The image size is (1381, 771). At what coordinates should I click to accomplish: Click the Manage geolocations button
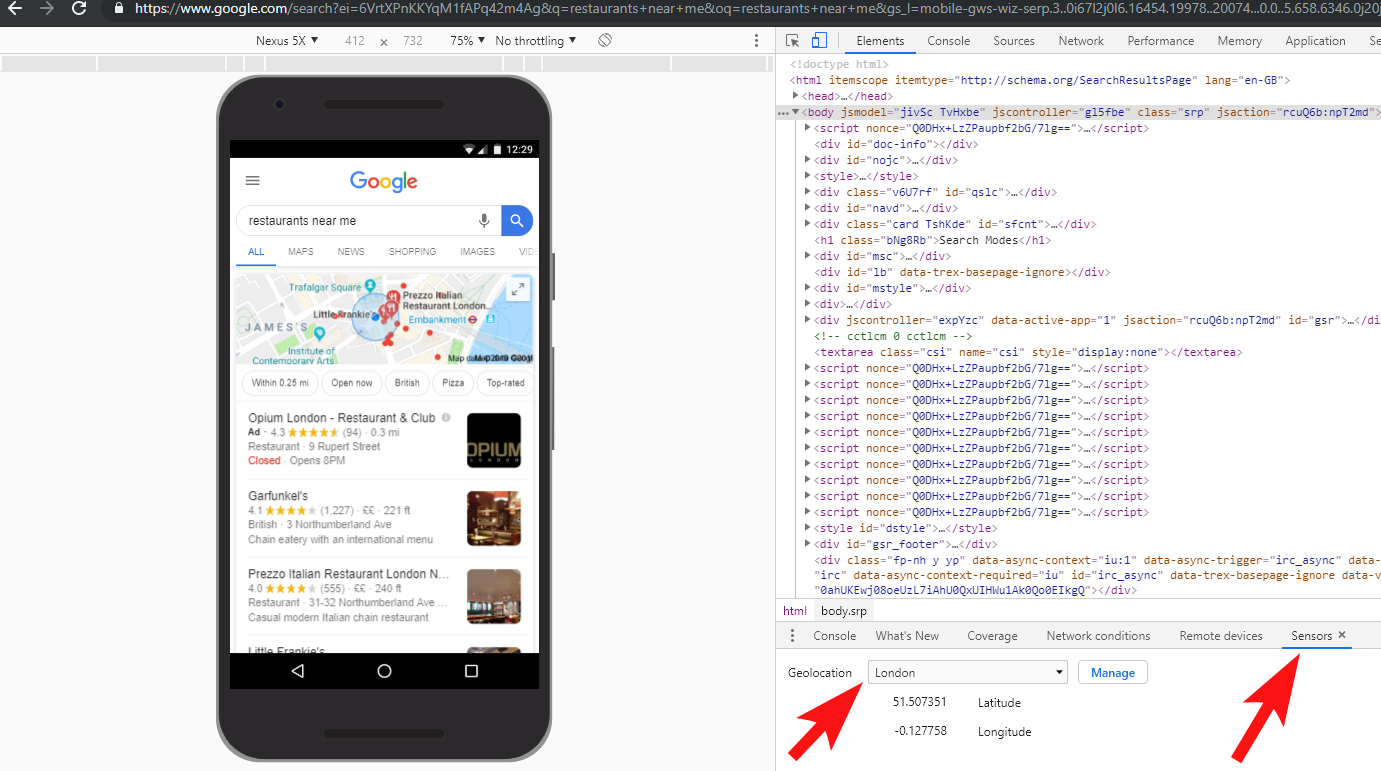click(1113, 673)
